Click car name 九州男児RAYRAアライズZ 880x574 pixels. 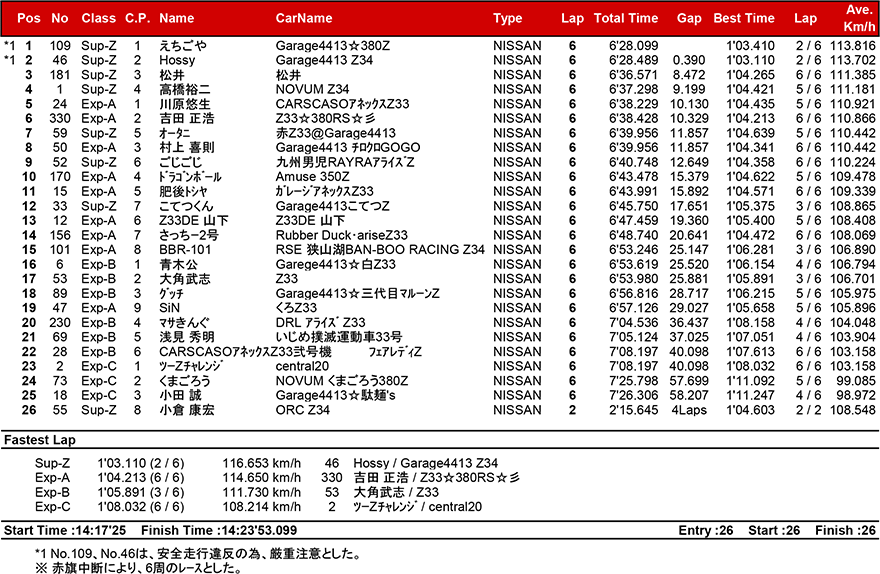tap(345, 162)
